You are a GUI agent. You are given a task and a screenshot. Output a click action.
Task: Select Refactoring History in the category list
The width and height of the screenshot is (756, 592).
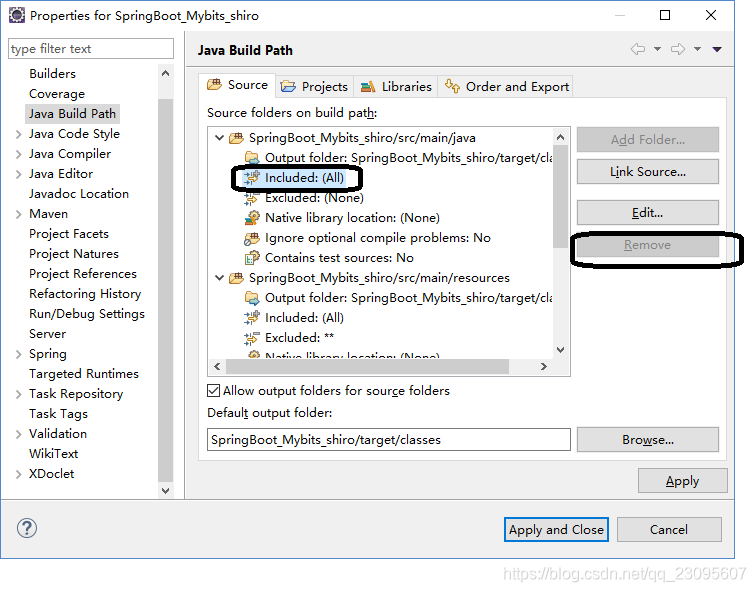85,294
